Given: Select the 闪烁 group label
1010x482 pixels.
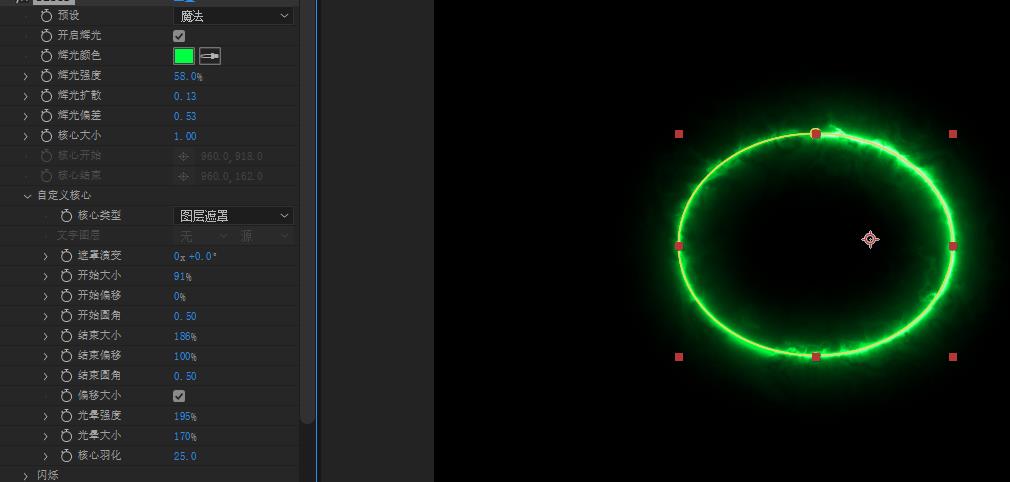Looking at the screenshot, I should point(48,476).
